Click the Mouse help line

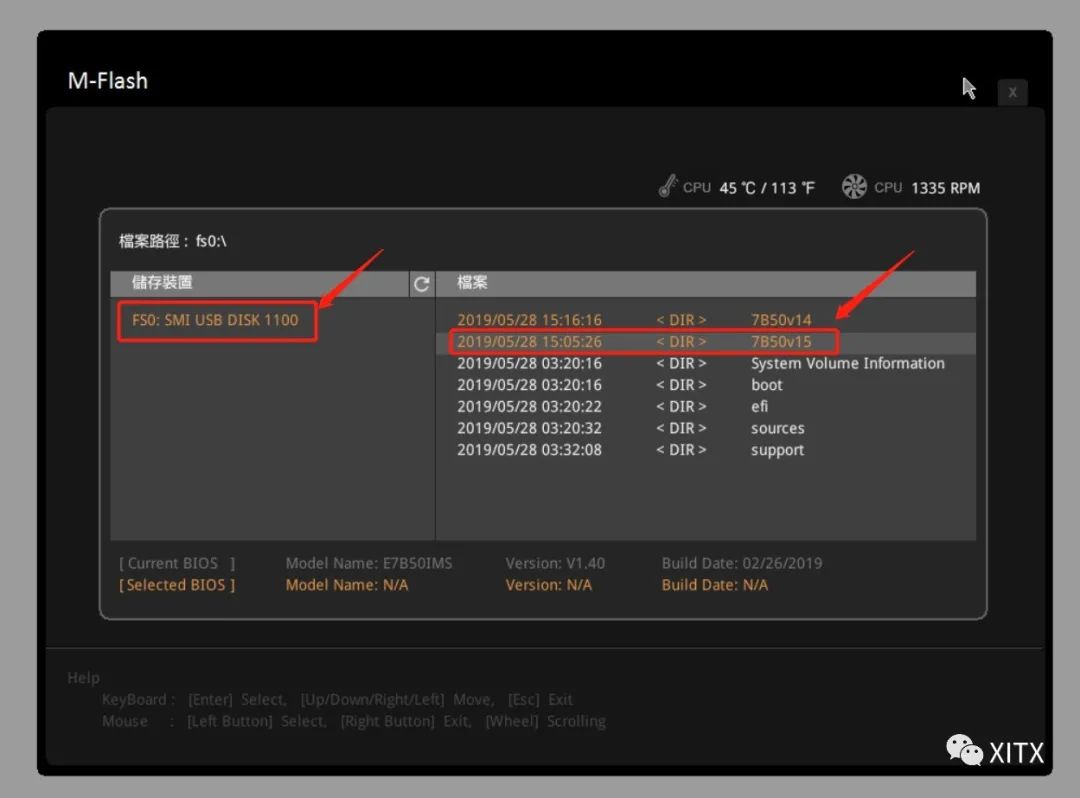click(x=353, y=722)
